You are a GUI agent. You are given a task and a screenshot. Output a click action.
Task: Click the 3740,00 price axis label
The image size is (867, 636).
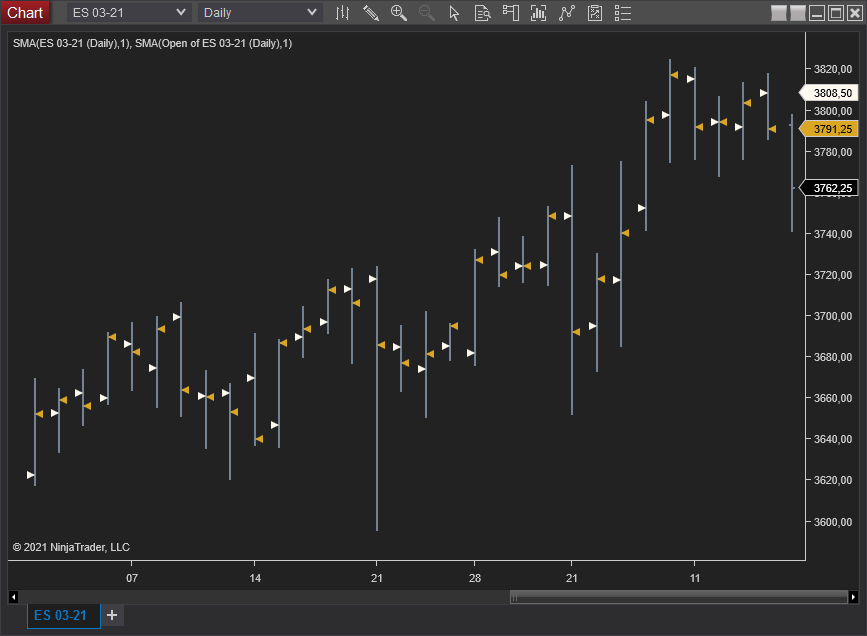pyautogui.click(x=833, y=234)
